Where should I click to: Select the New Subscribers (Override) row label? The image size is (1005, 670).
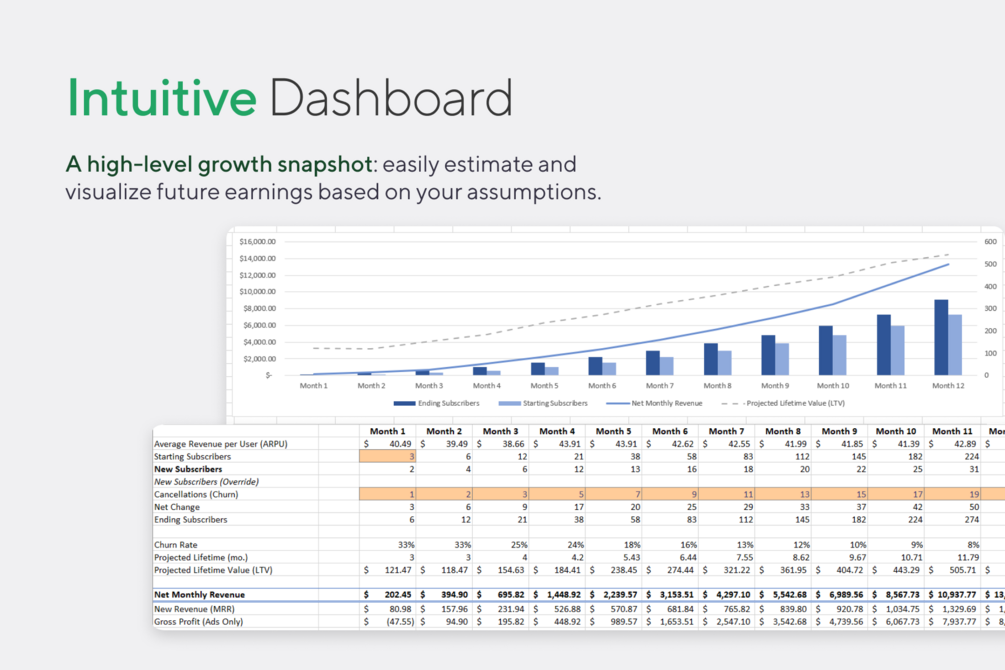pos(206,482)
